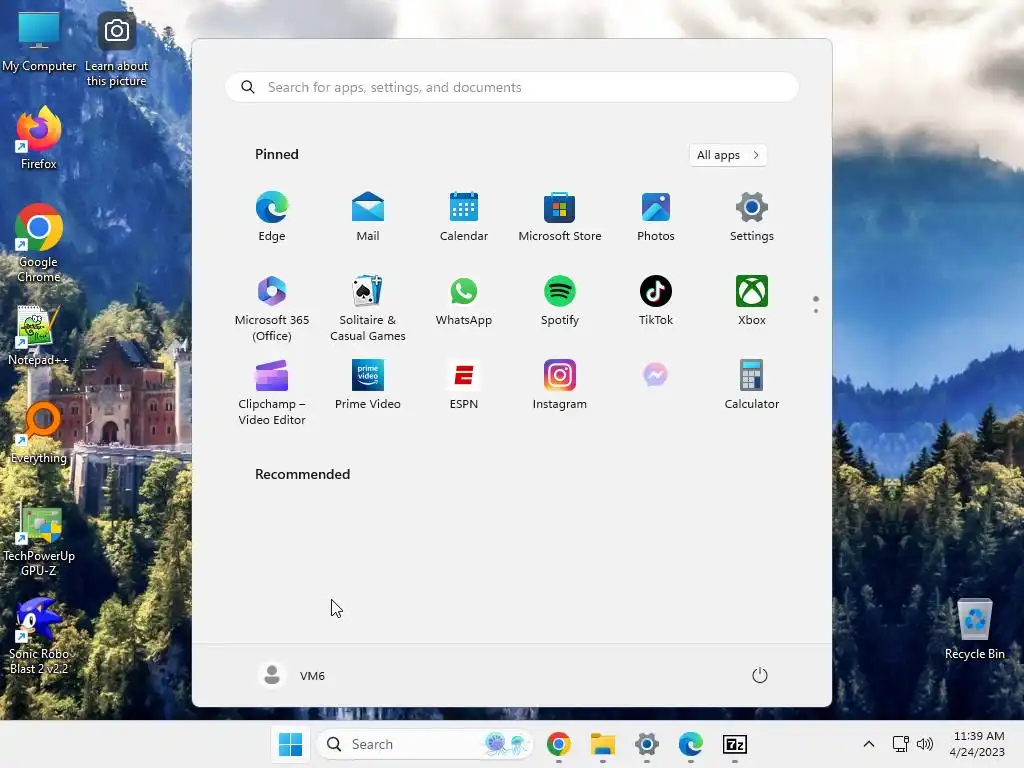
Task: Click the taskbar Search box
Action: [424, 744]
